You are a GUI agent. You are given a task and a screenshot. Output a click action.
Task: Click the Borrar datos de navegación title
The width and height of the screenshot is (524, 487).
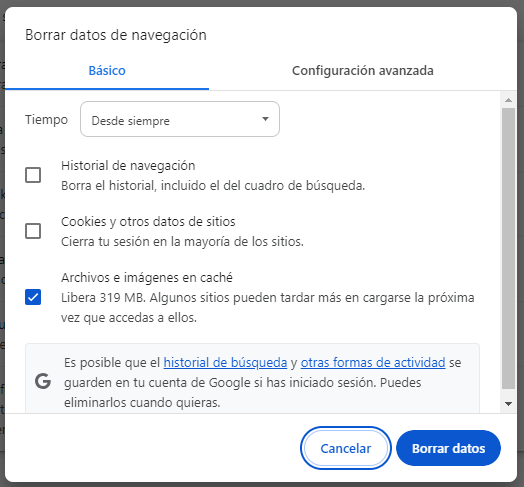[116, 35]
